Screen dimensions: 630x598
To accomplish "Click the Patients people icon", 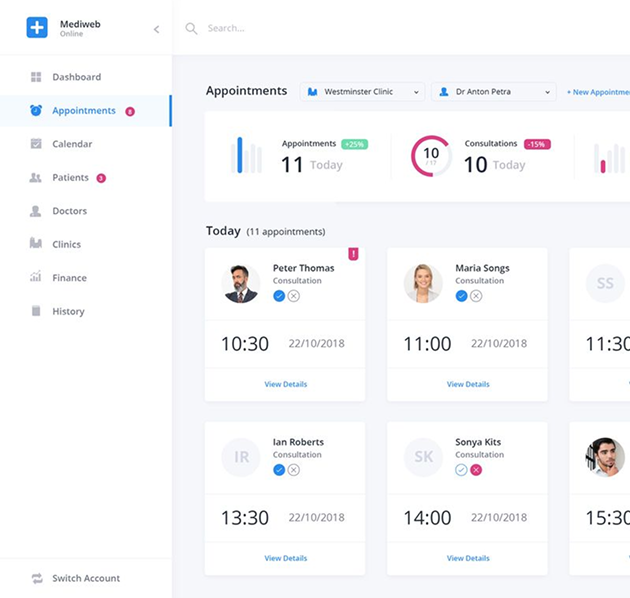I will (x=36, y=178).
